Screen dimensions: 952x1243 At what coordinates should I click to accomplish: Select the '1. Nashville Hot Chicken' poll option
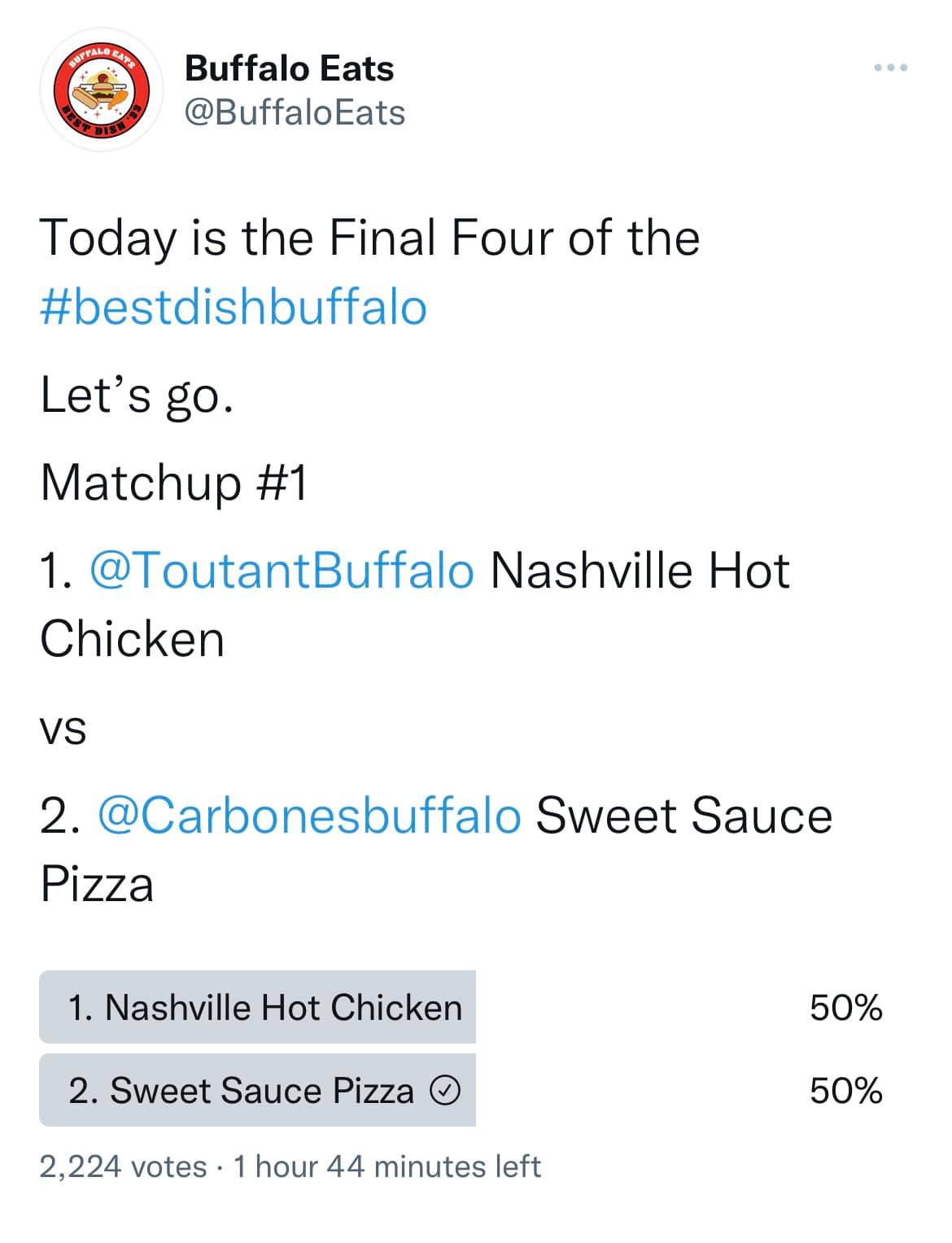point(257,1007)
